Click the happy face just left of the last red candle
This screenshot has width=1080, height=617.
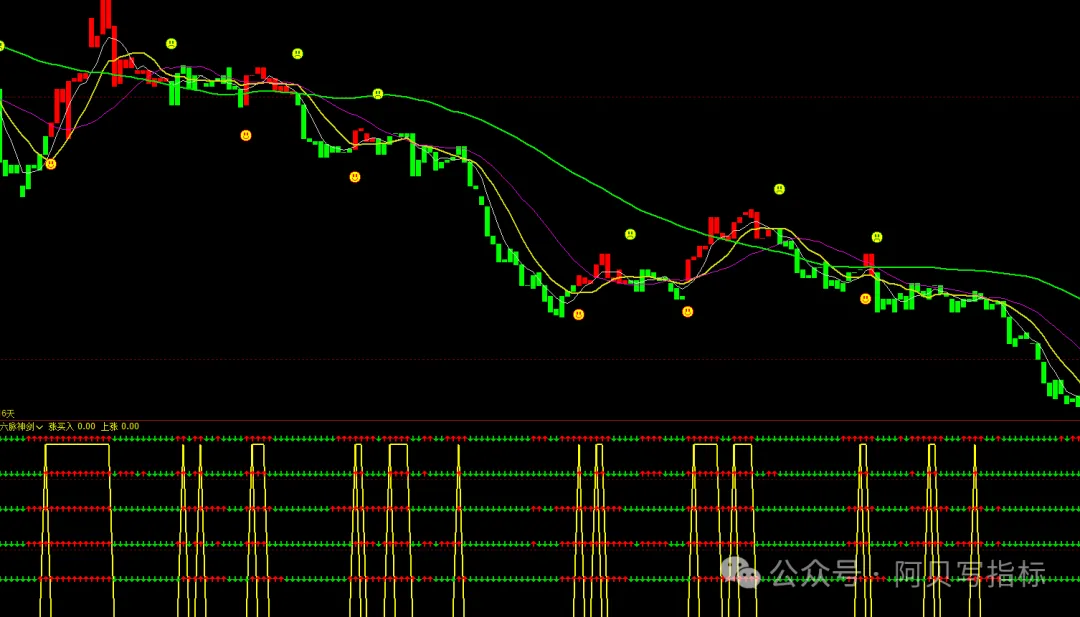click(866, 299)
